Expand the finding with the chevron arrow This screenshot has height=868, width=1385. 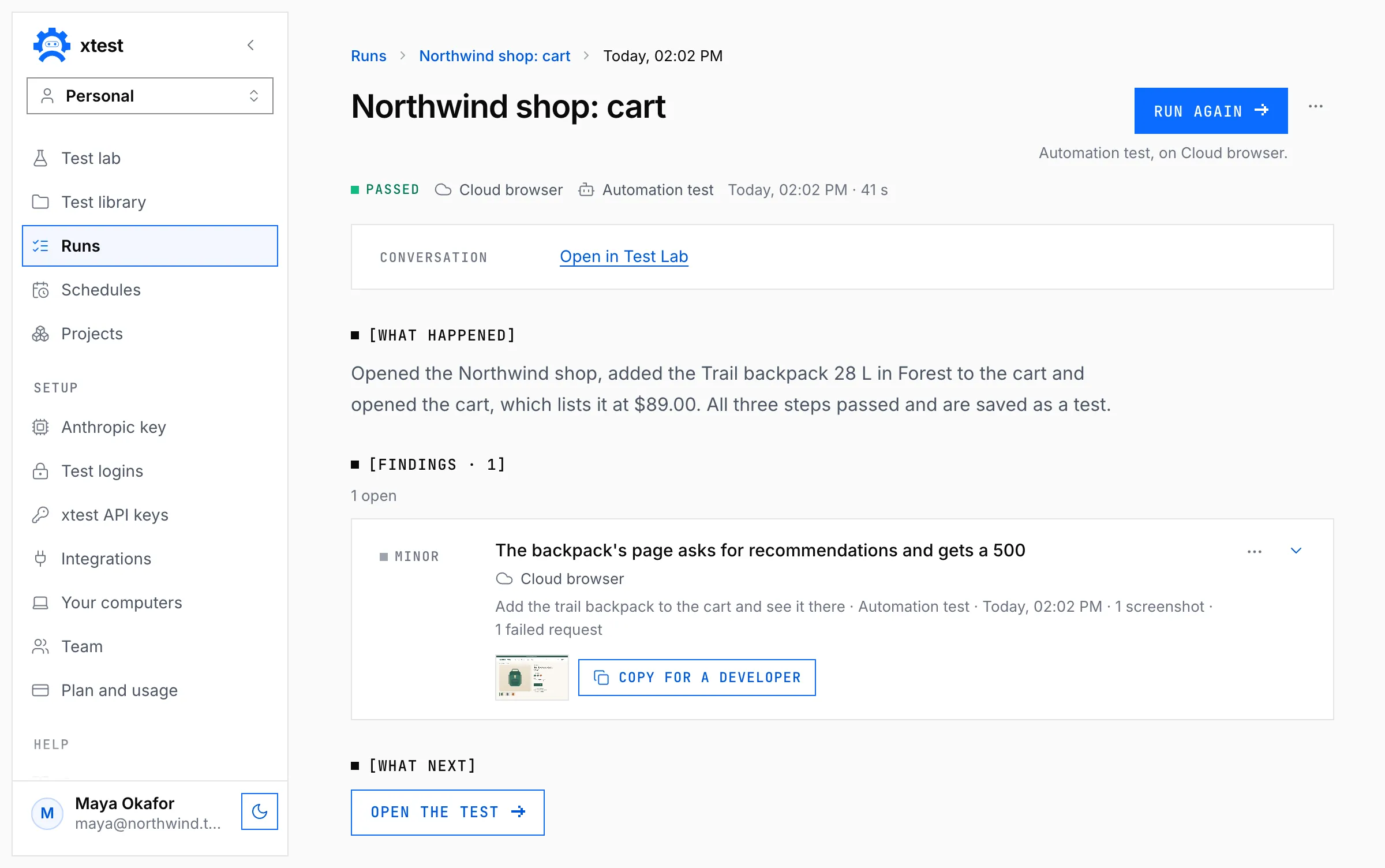[1296, 551]
